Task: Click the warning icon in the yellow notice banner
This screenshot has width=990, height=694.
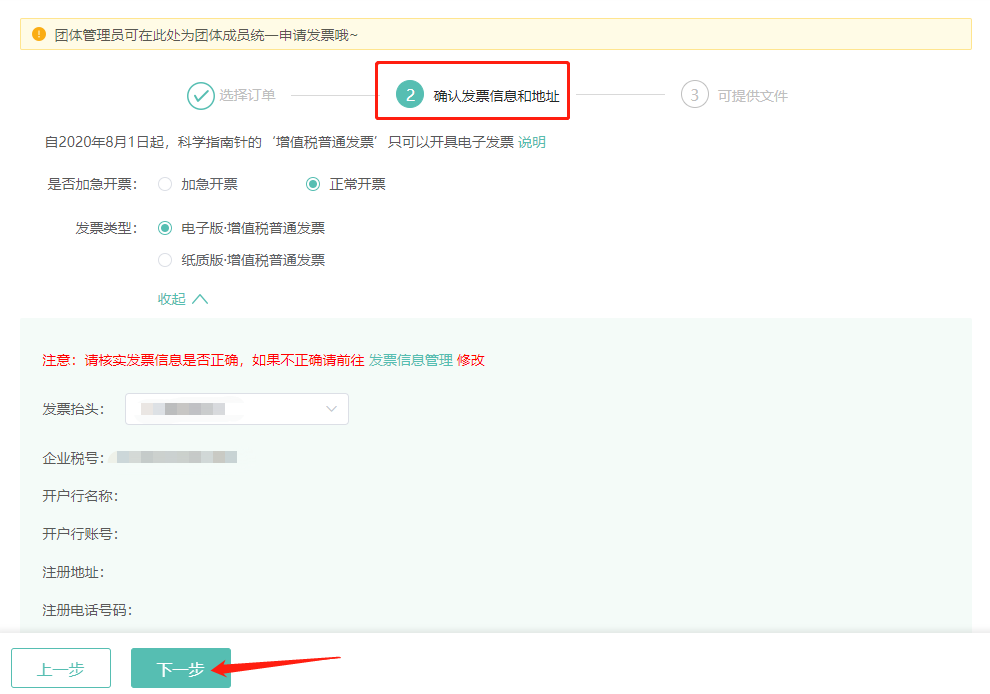Action: click(40, 34)
